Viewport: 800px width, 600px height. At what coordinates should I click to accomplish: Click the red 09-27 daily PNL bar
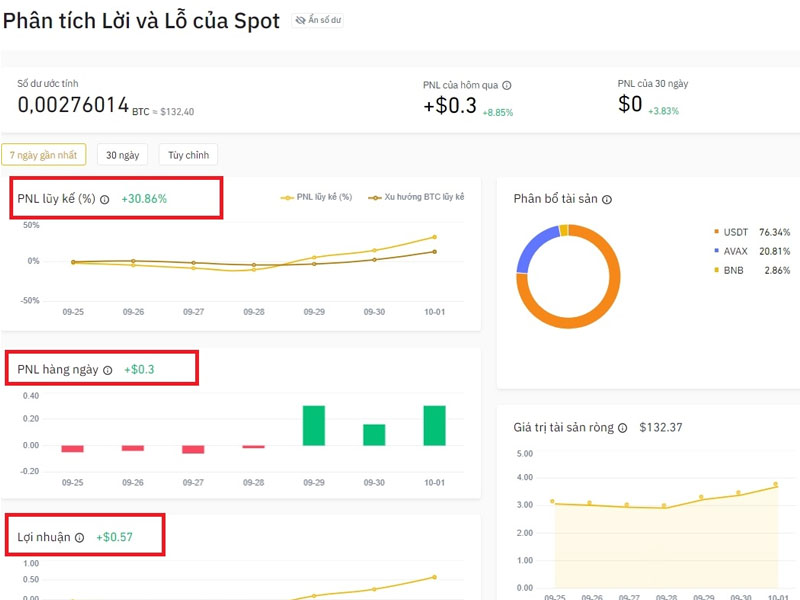[x=193, y=449]
